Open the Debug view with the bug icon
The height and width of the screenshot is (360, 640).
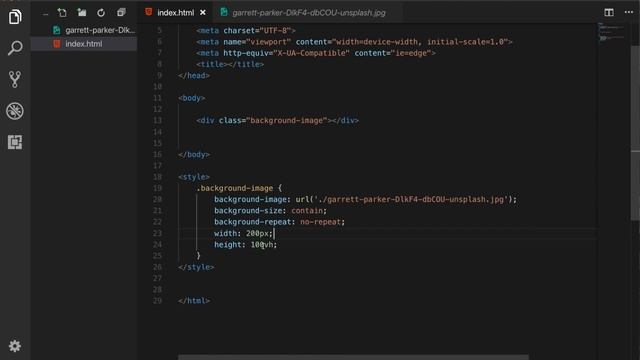click(15, 111)
